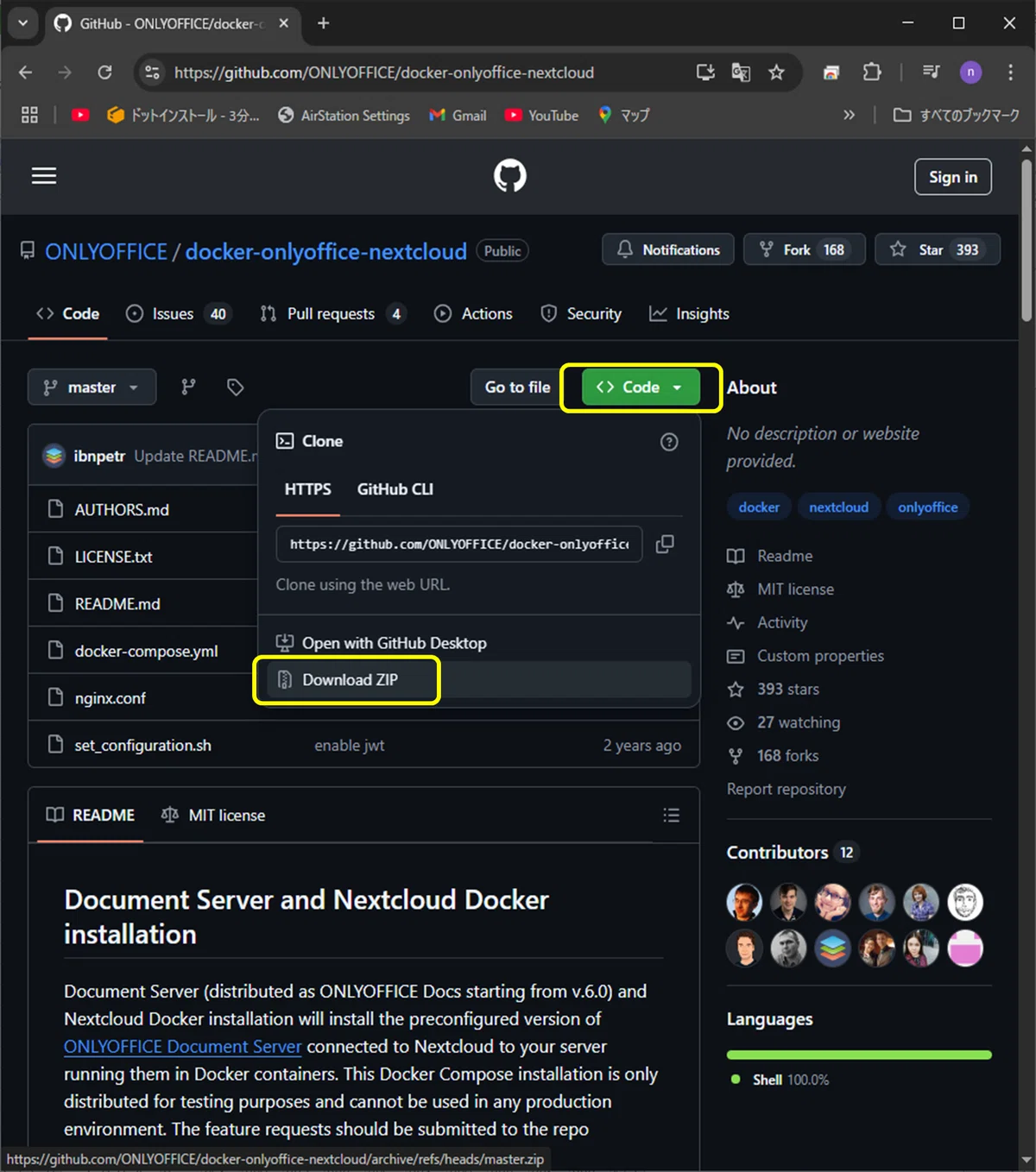Click install app icon in address bar

click(705, 72)
